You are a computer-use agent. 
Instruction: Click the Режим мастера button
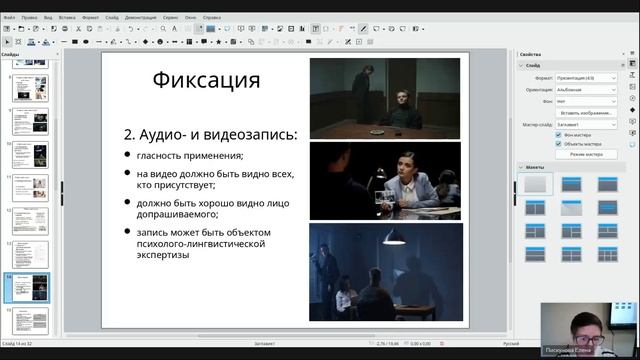(586, 155)
